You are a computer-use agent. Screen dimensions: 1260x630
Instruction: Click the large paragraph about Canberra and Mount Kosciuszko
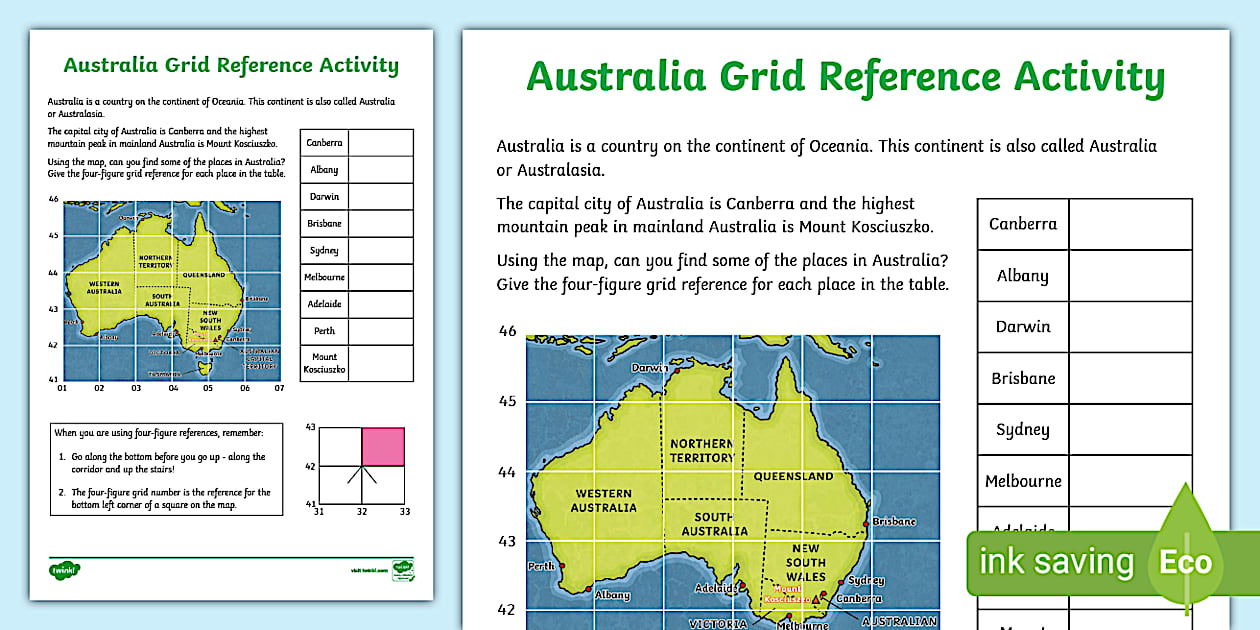715,215
